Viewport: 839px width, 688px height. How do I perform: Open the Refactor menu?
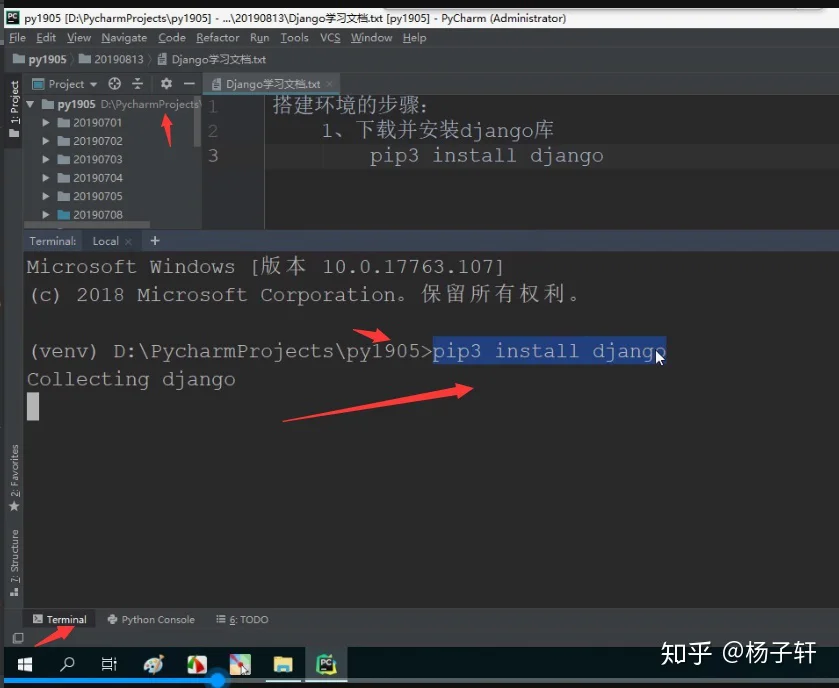[217, 38]
